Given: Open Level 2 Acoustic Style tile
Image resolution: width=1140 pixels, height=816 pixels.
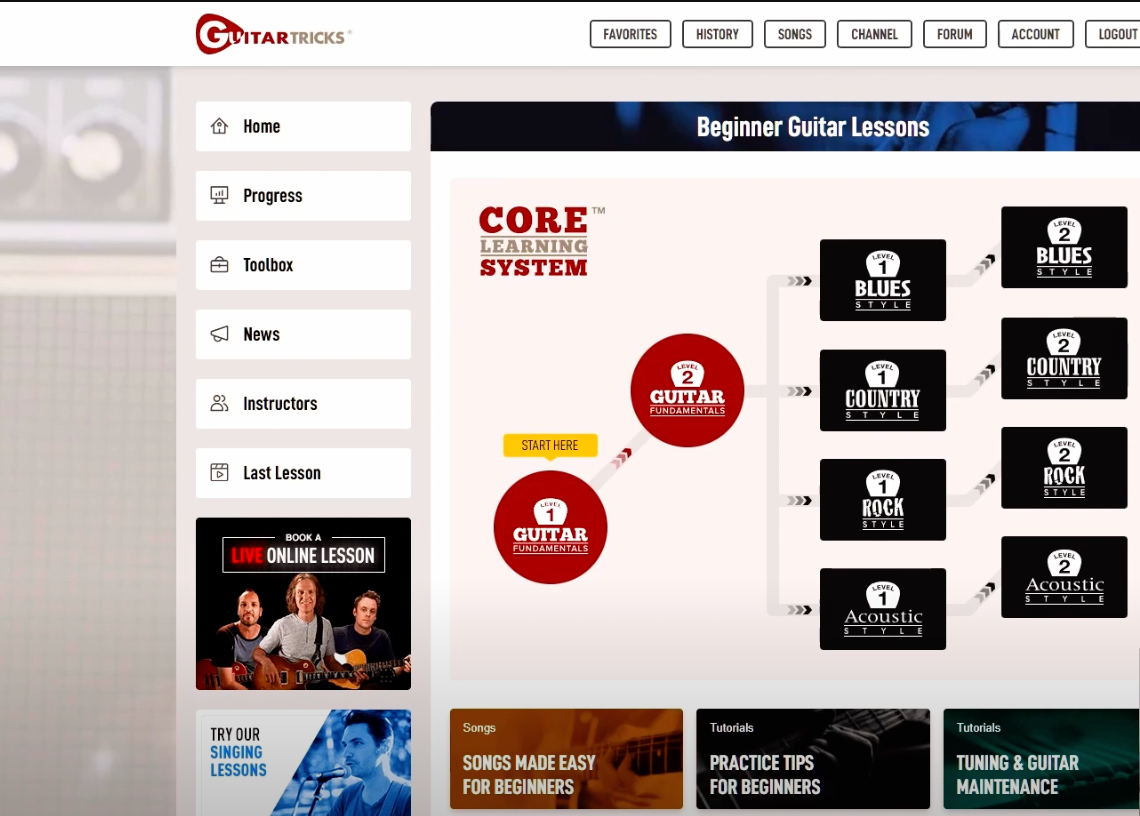Looking at the screenshot, I should pyautogui.click(x=1064, y=577).
